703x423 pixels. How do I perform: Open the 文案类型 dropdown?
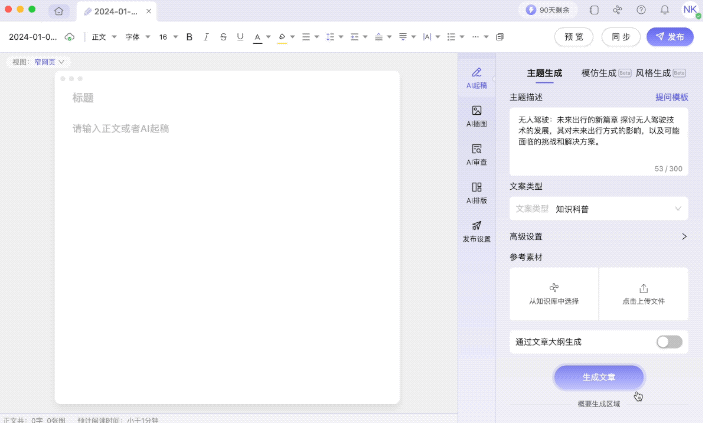(598, 209)
